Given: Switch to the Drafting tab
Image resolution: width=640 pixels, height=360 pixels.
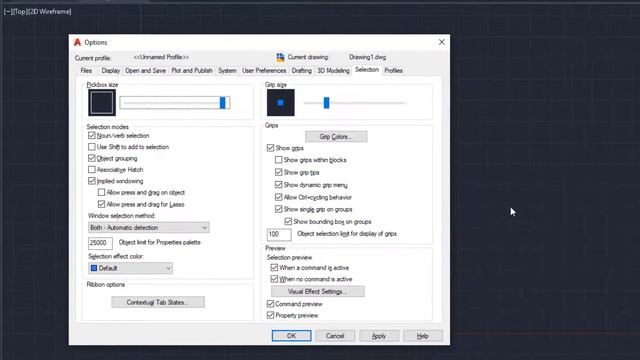Looking at the screenshot, I should [301, 71].
